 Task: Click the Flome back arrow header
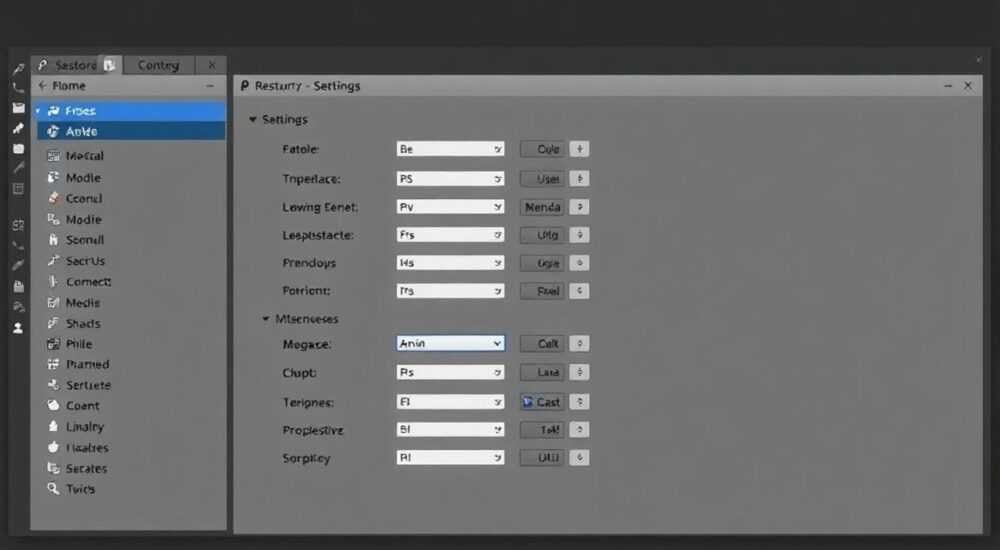[x=62, y=85]
